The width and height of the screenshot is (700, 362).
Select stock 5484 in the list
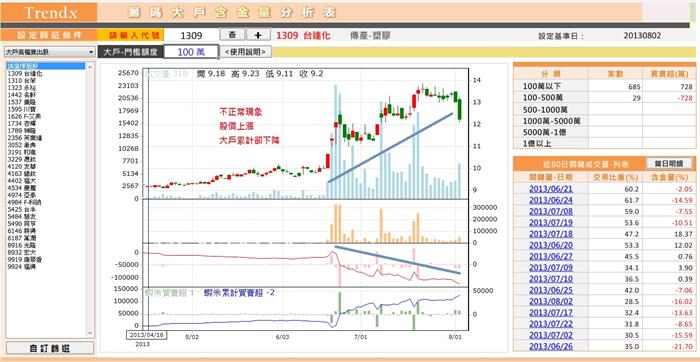click(x=22, y=216)
